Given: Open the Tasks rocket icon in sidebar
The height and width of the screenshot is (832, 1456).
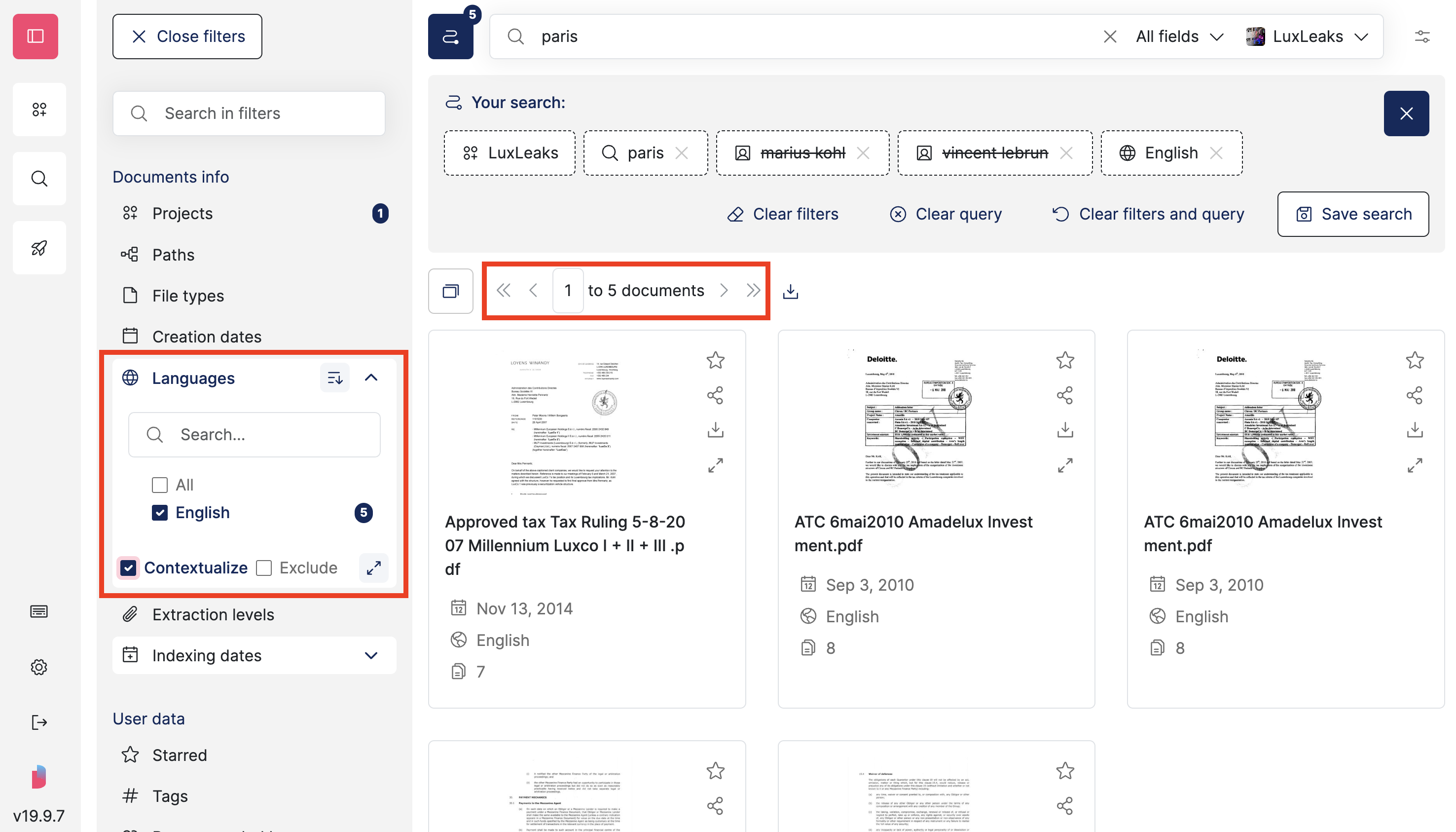Looking at the screenshot, I should [39, 247].
